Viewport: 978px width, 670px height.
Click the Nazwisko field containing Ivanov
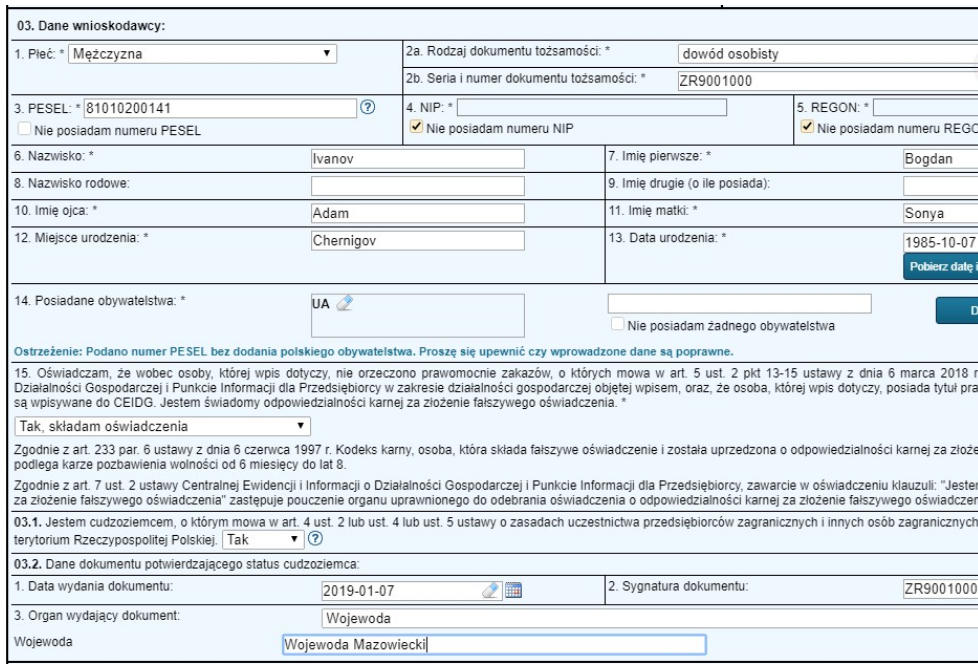[x=417, y=185]
